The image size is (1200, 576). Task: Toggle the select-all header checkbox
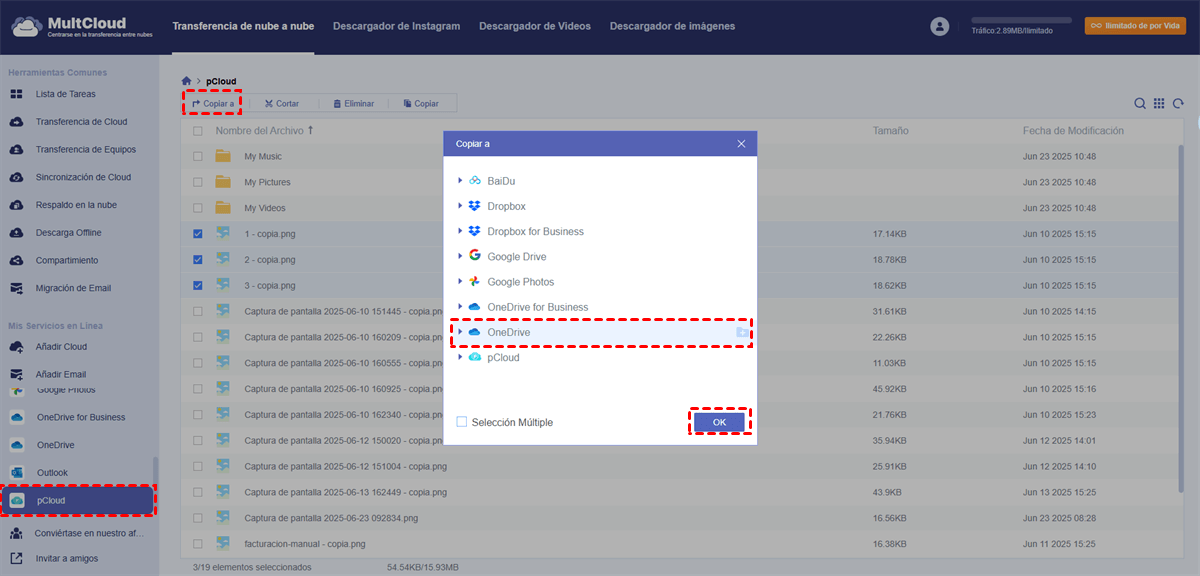pos(197,131)
